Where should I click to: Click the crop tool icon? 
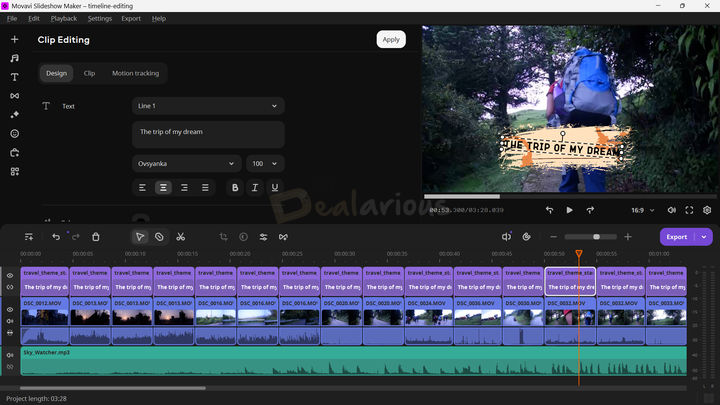(x=224, y=237)
